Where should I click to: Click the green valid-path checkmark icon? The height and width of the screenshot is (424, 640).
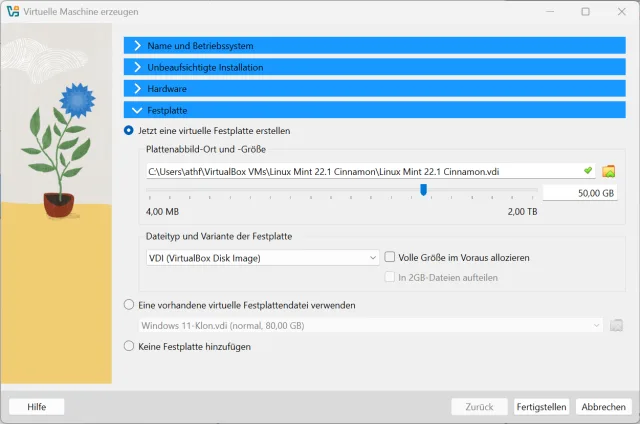tap(588, 171)
